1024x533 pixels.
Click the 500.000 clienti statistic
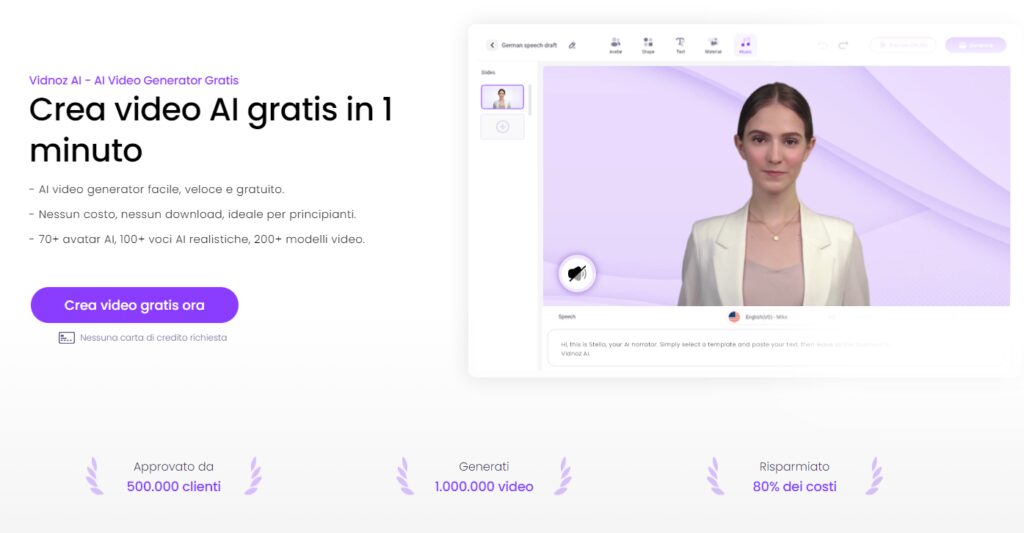point(174,487)
